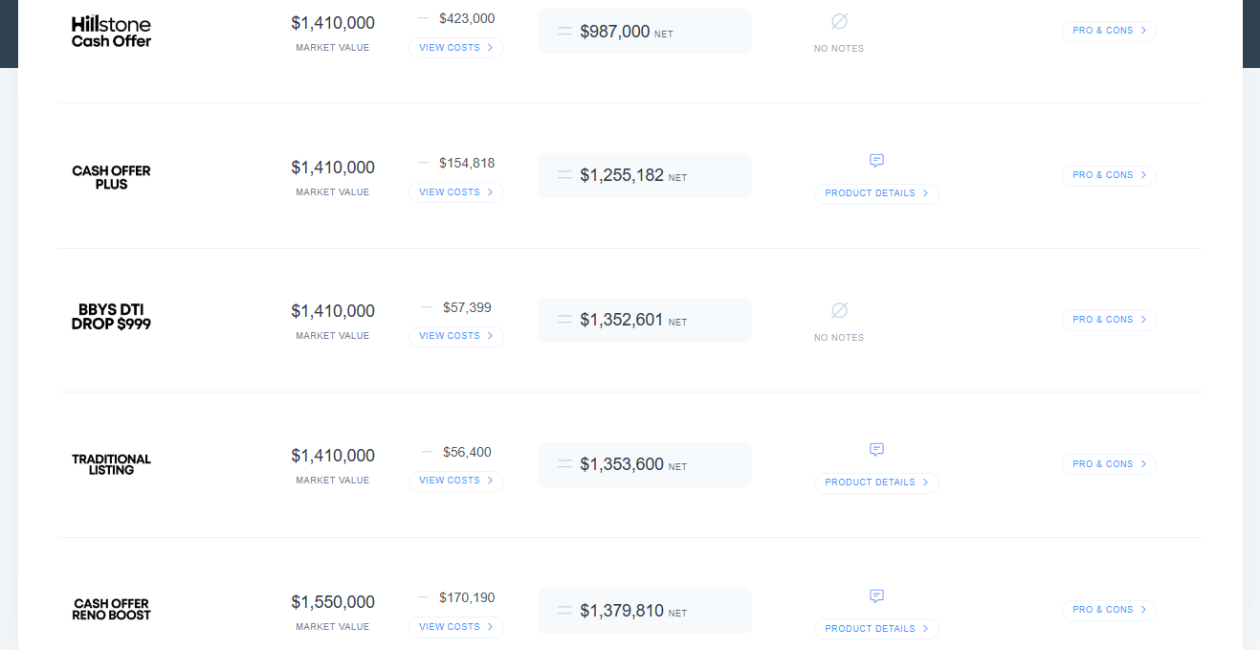Expand View Costs for Cash Offer Plus
The image size is (1260, 650).
pyautogui.click(x=456, y=192)
